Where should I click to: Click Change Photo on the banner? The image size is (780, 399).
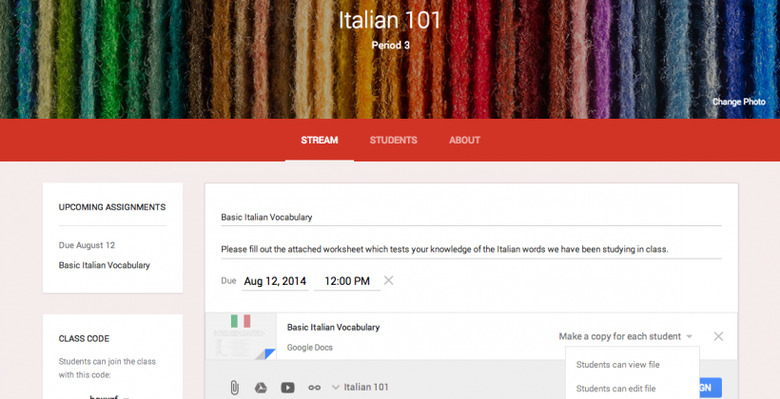(x=739, y=101)
